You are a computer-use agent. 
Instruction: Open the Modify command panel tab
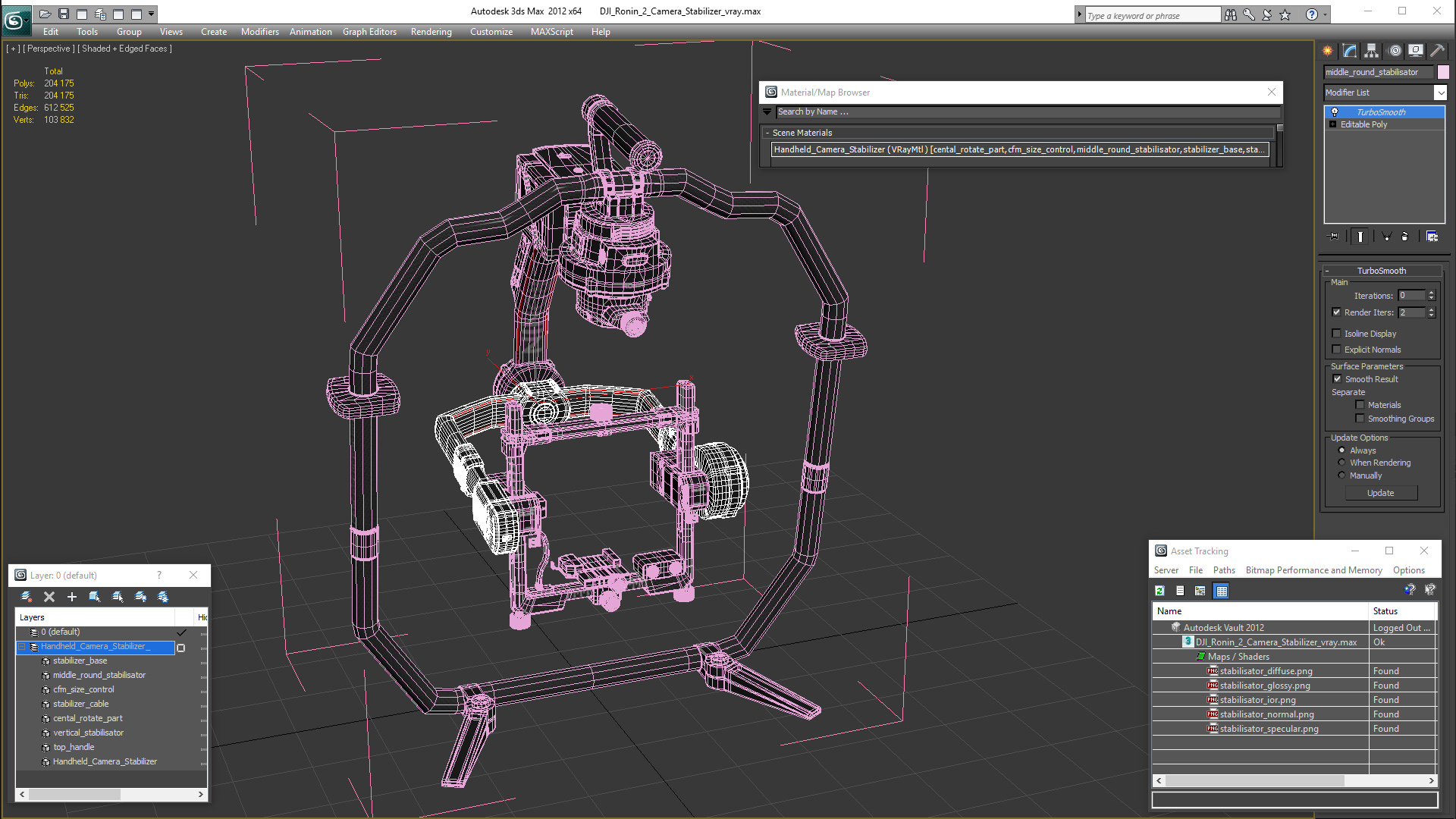[x=1350, y=51]
